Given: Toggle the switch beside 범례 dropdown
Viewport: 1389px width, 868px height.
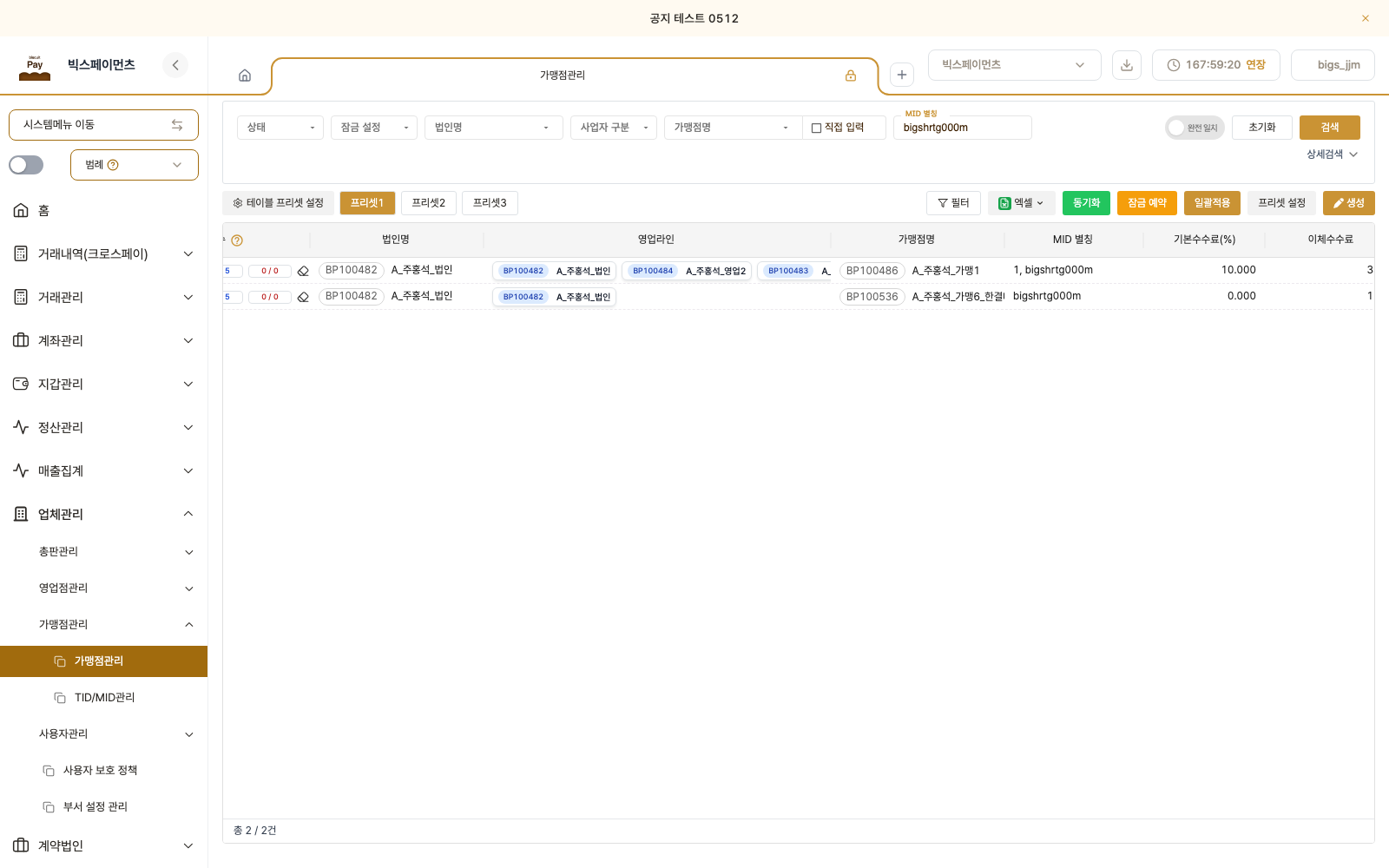Looking at the screenshot, I should tap(26, 165).
